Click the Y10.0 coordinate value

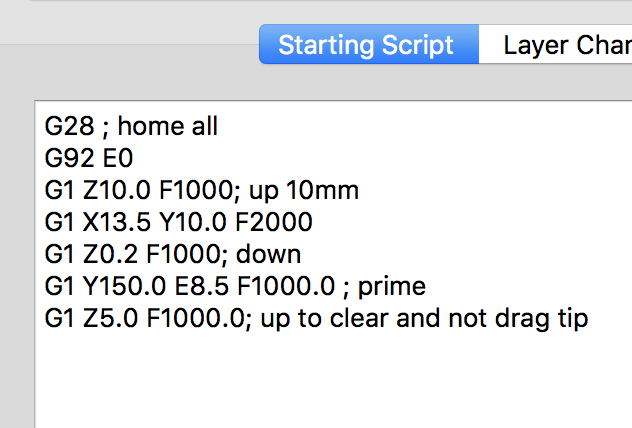pos(193,222)
